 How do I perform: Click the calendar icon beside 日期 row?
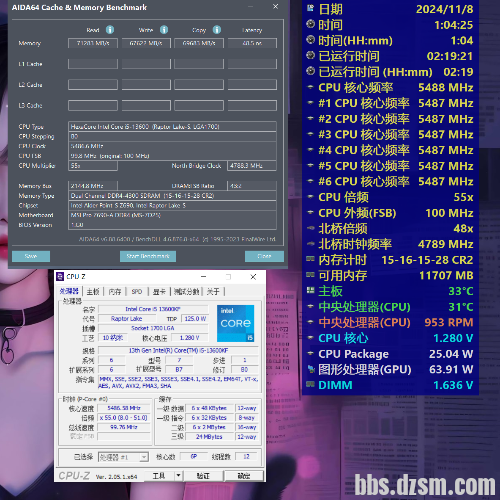coord(310,8)
